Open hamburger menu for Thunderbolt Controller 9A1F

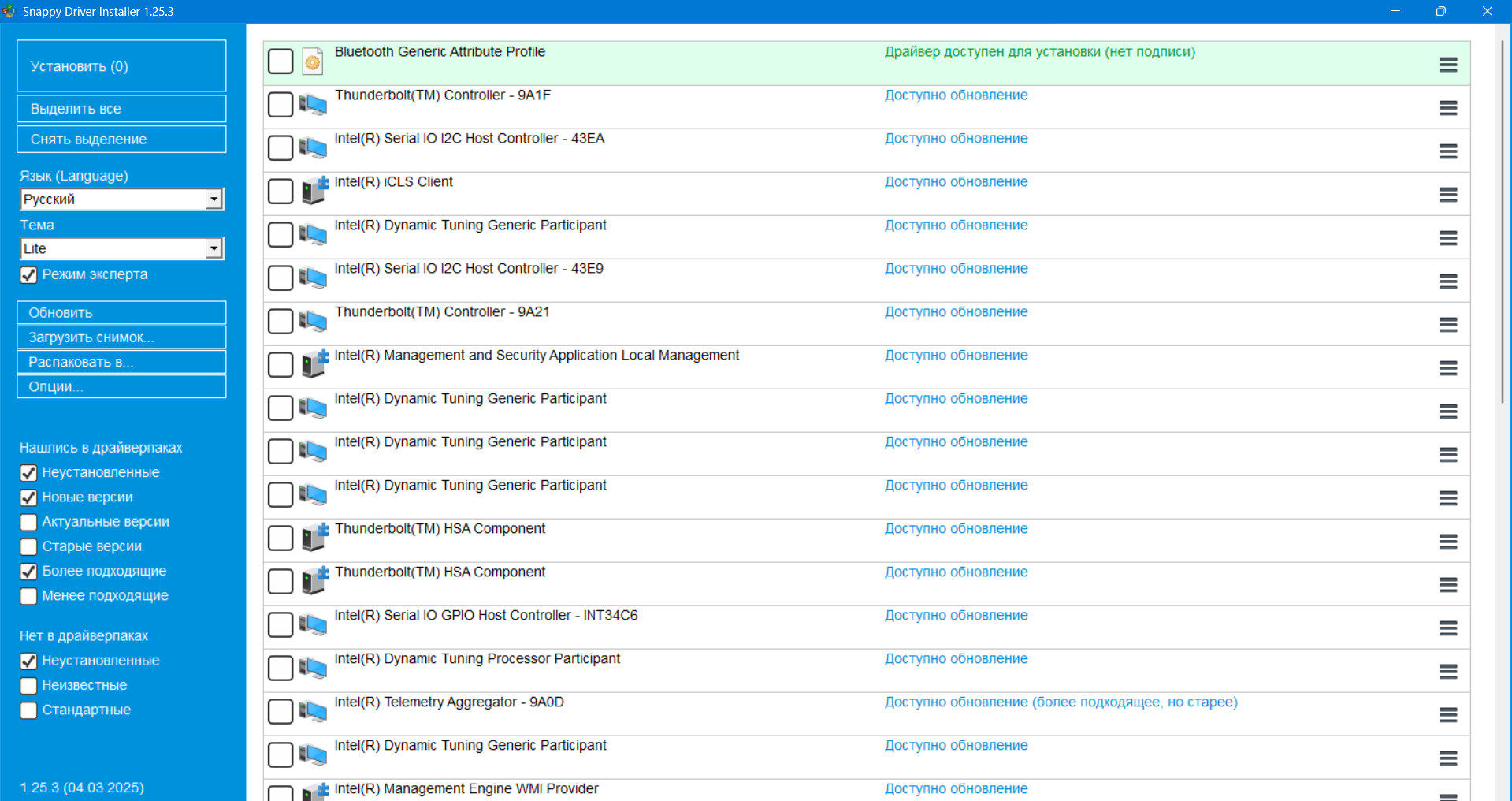click(1447, 108)
